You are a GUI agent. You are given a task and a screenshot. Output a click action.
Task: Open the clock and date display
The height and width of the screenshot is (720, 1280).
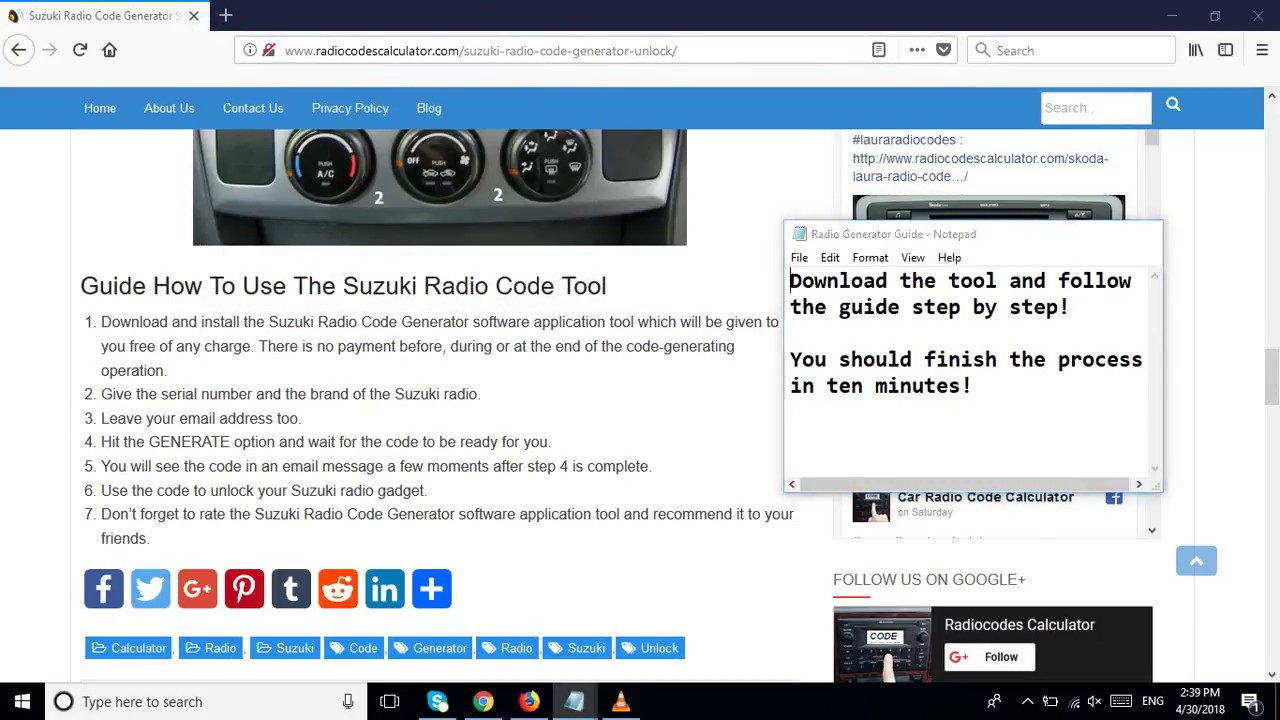1199,702
